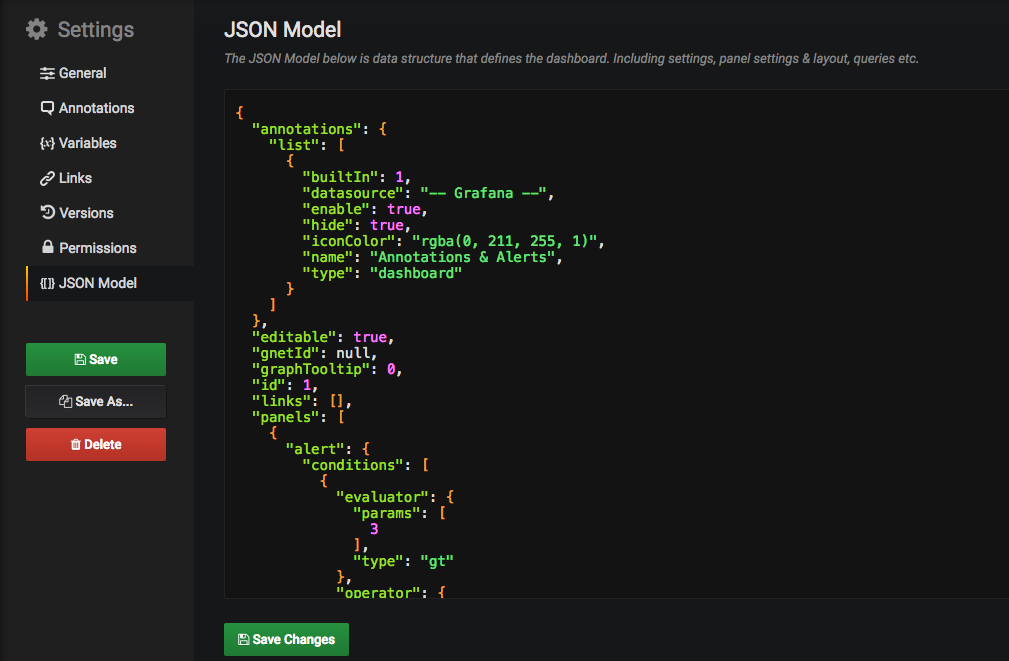Image resolution: width=1009 pixels, height=661 pixels.
Task: Click the "annotations" key in JSON
Action: point(306,129)
